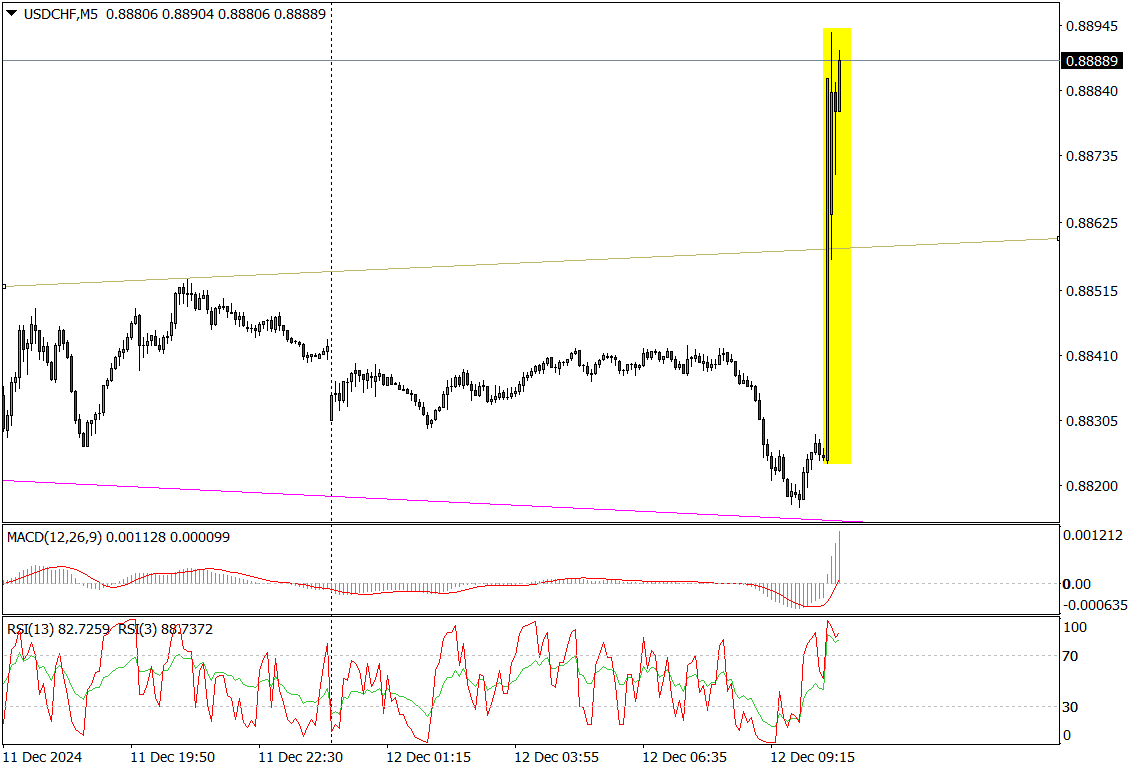The image size is (1131, 771).
Task: Select the MACD scale value 0.001212
Action: (x=1092, y=535)
